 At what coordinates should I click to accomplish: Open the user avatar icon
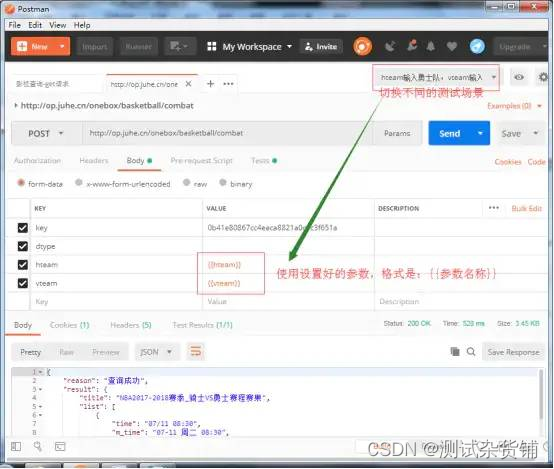tap(477, 46)
